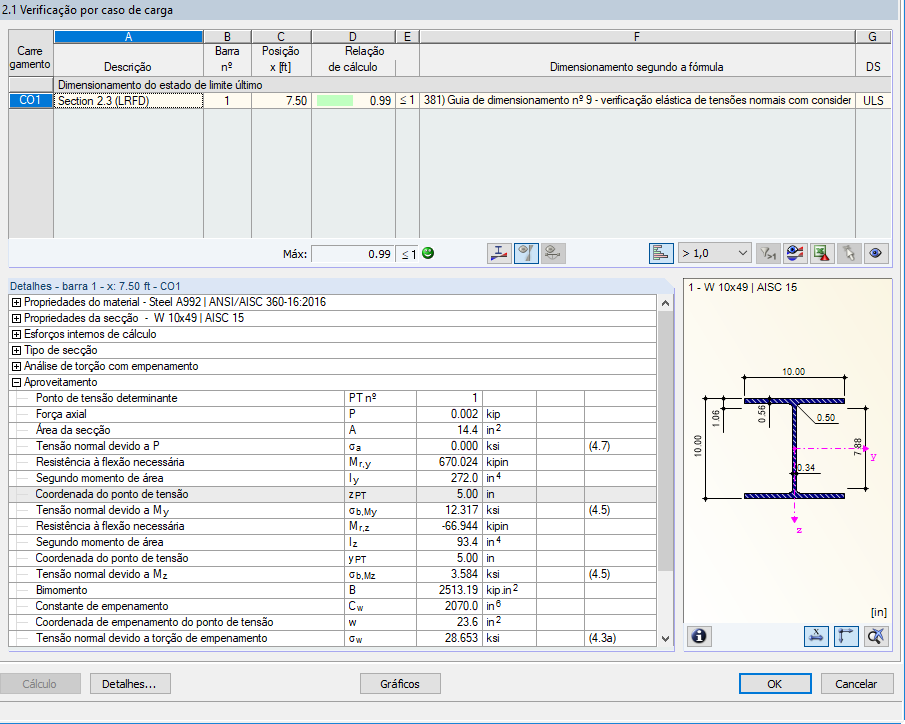The image size is (905, 724).
Task: Click the cross-section info button
Action: (699, 636)
